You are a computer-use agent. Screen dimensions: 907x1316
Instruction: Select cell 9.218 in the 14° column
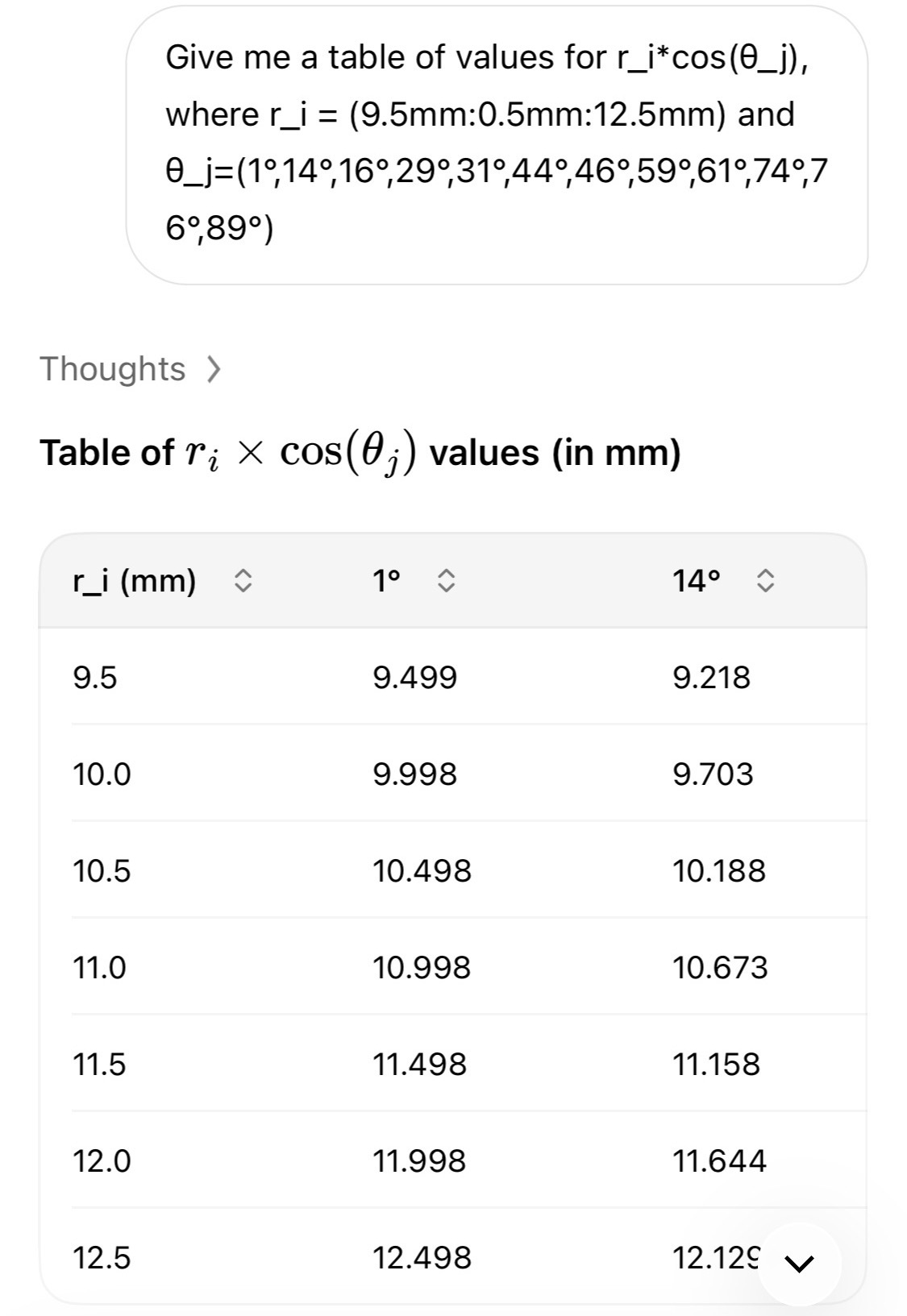coord(711,677)
